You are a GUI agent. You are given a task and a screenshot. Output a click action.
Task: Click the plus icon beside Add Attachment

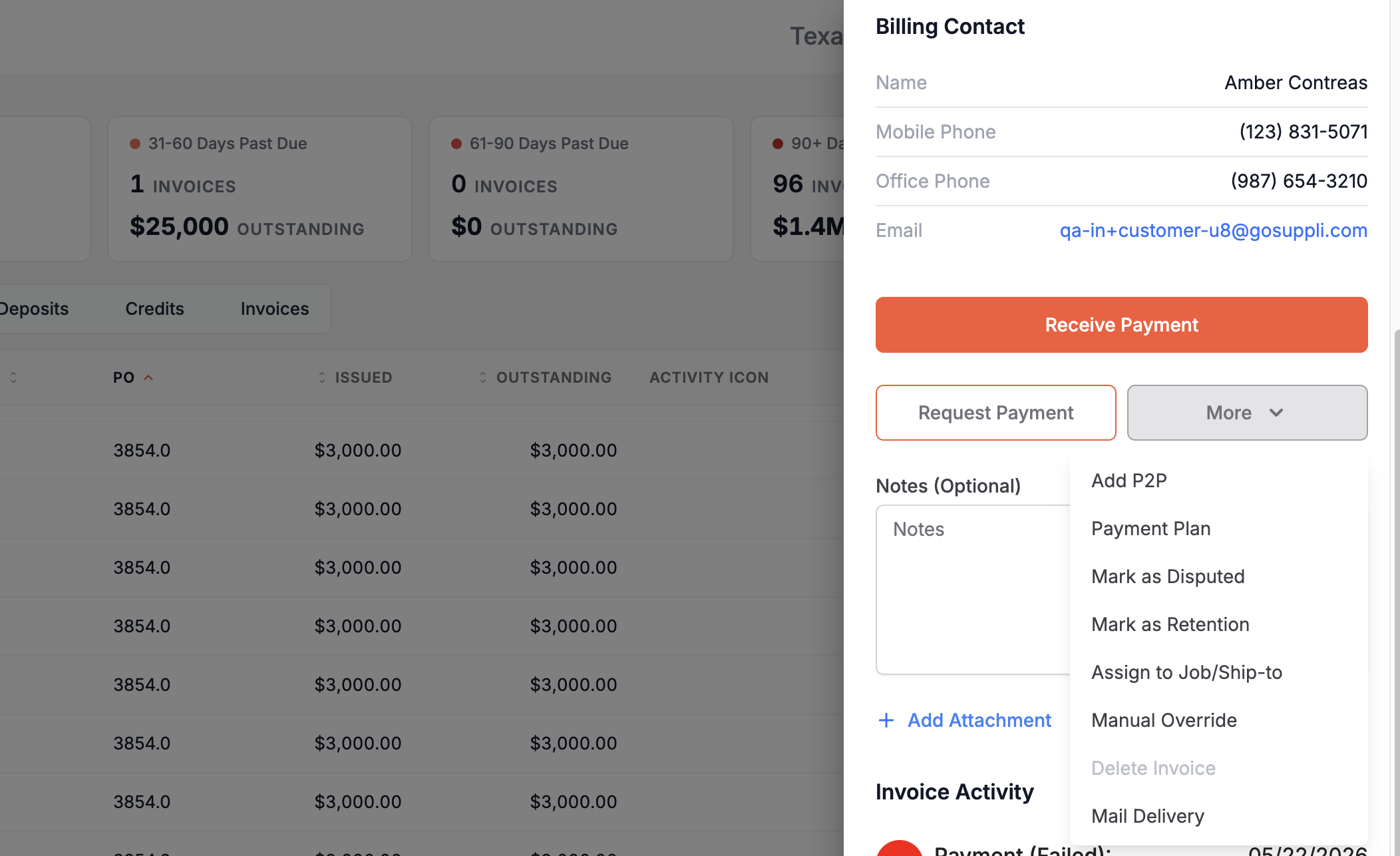tap(886, 720)
